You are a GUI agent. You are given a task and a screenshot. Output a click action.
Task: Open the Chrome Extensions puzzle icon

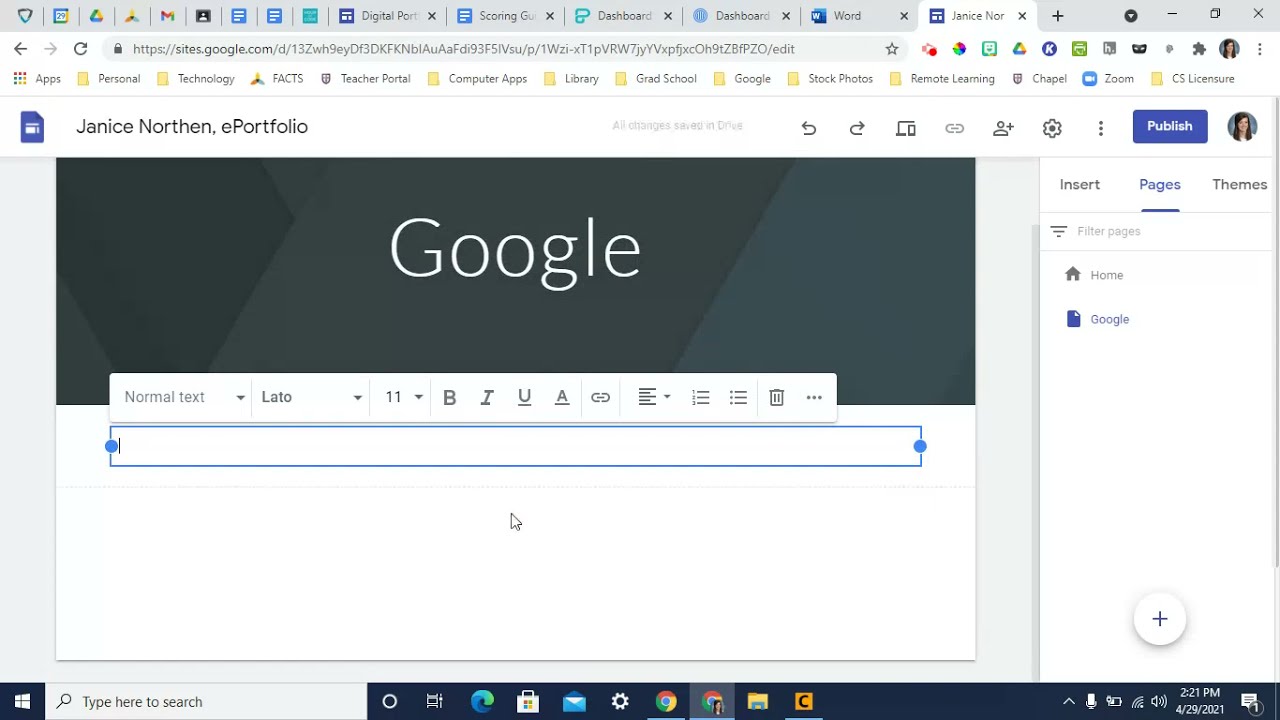tap(1199, 48)
